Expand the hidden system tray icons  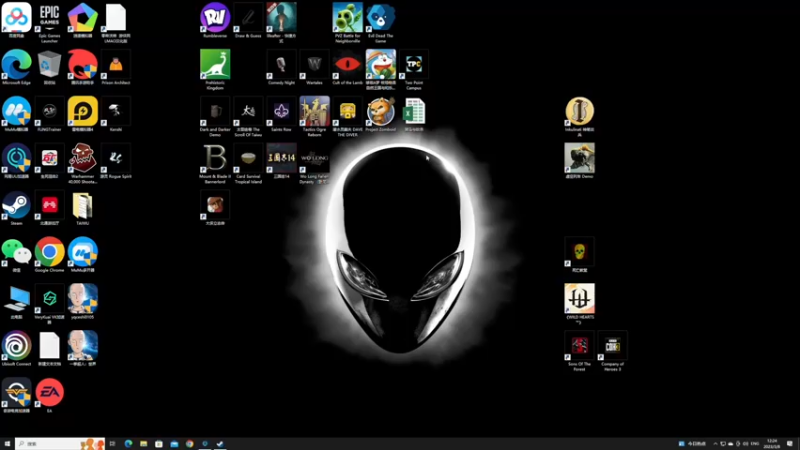(x=715, y=444)
